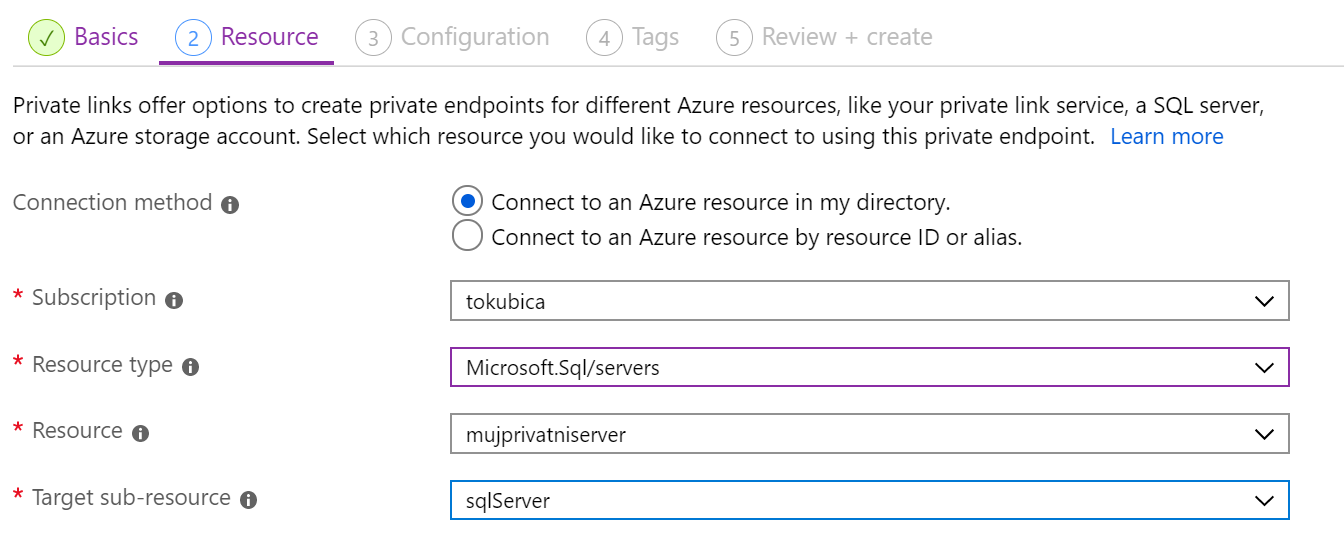Click the Resource info icon
1344x555 pixels.
coord(141,433)
